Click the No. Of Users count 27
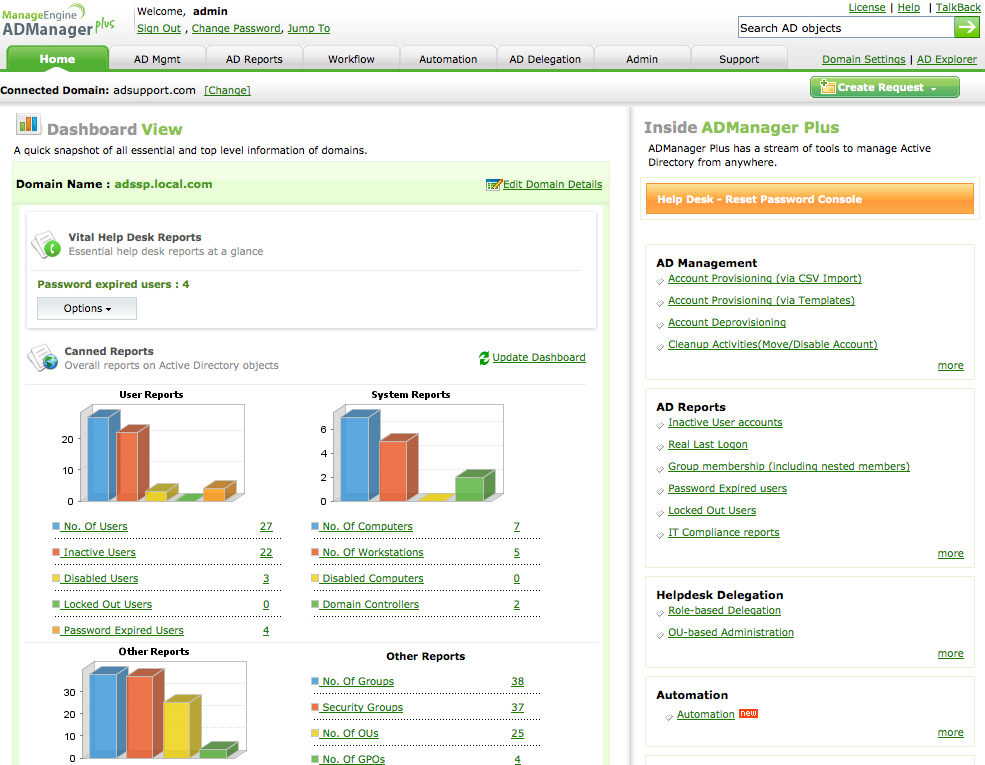The height and width of the screenshot is (765, 985). (x=266, y=526)
